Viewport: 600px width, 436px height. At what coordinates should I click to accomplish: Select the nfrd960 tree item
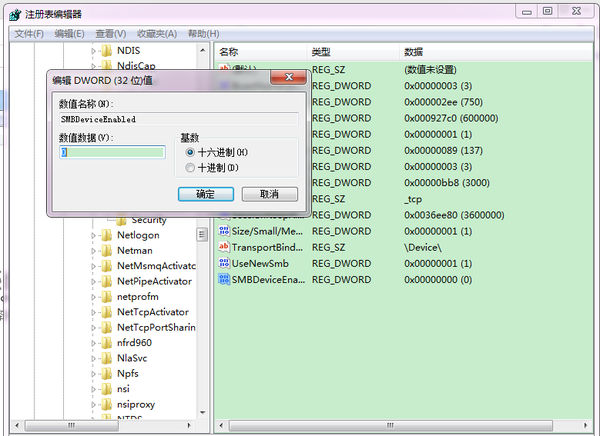tap(134, 343)
